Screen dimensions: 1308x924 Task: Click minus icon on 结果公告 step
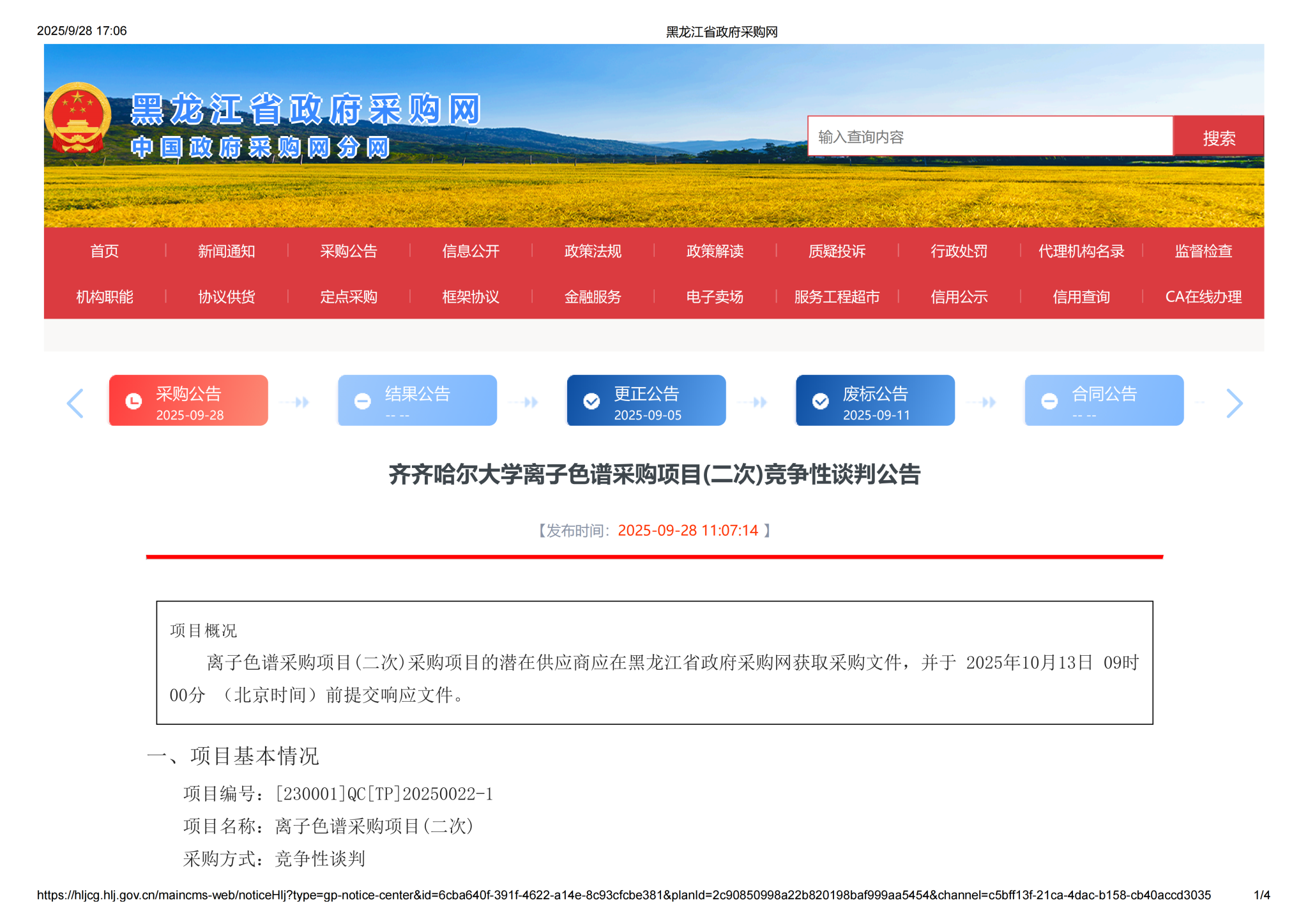(x=363, y=401)
